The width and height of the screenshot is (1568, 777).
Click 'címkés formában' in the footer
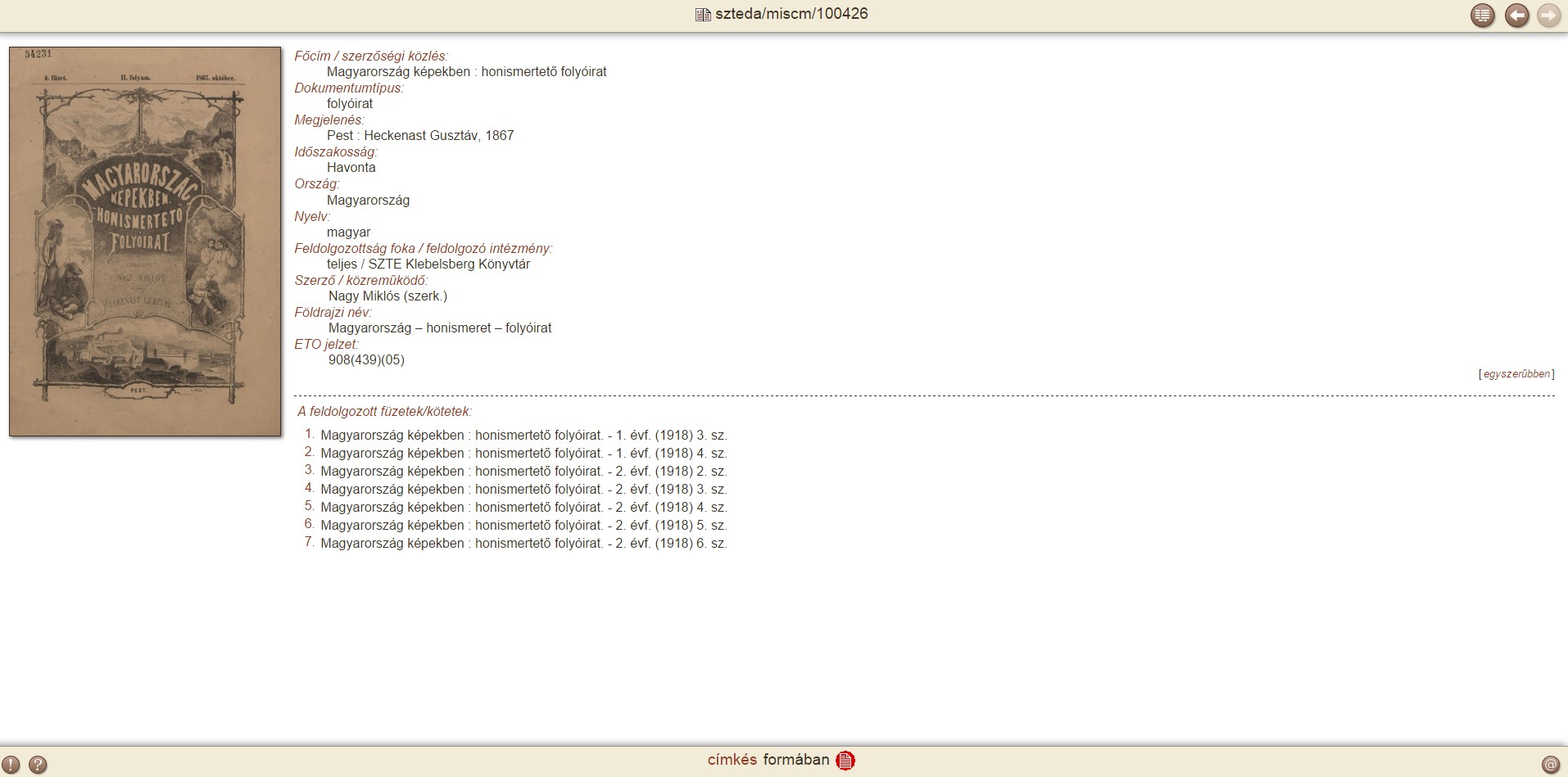[x=768, y=760]
